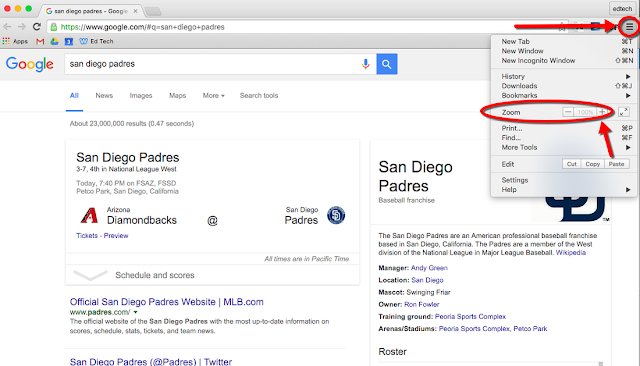Open dropdown arrow next to www.padres.com
The height and width of the screenshot is (366, 640).
click(136, 312)
